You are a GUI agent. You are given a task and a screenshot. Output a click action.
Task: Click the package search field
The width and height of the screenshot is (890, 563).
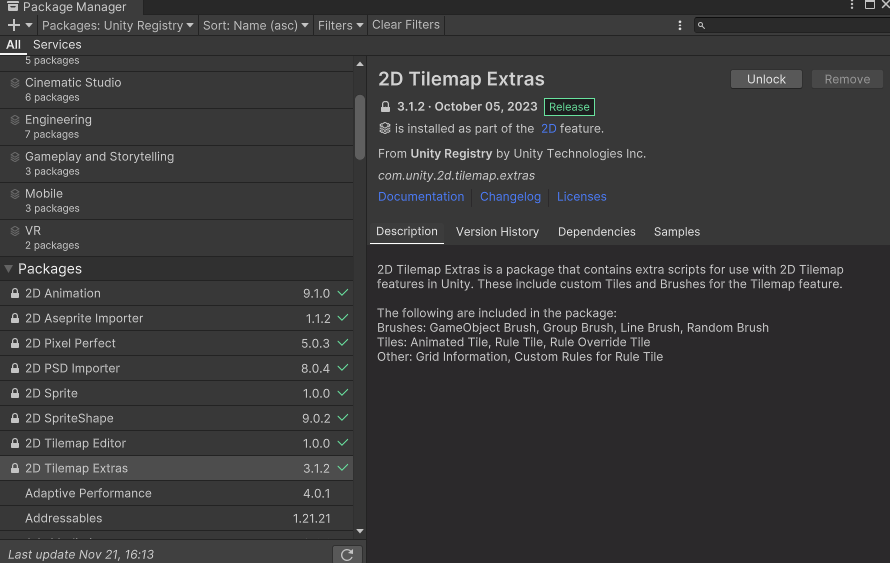coord(792,26)
